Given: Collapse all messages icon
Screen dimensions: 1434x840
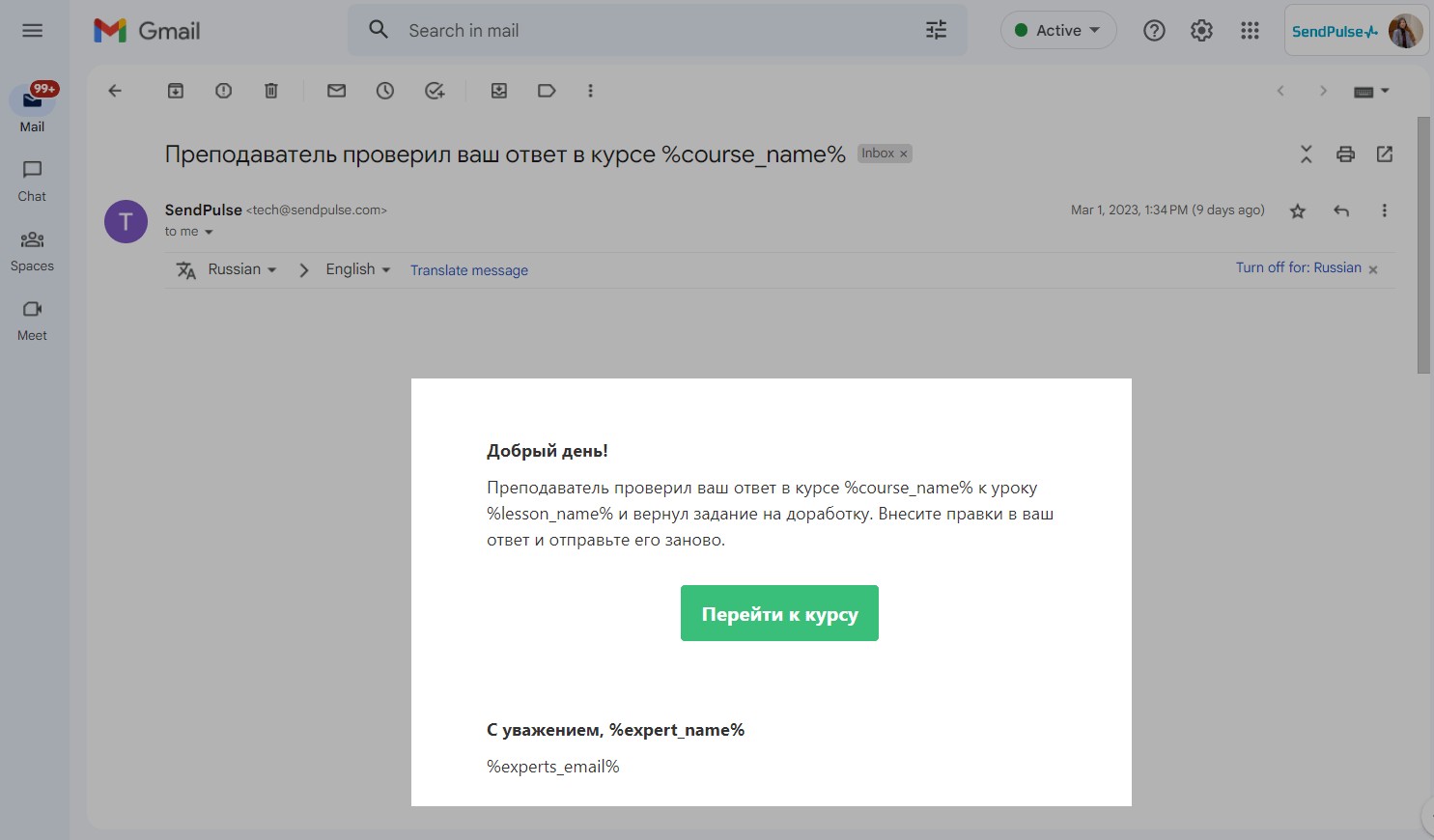Looking at the screenshot, I should coord(1306,154).
